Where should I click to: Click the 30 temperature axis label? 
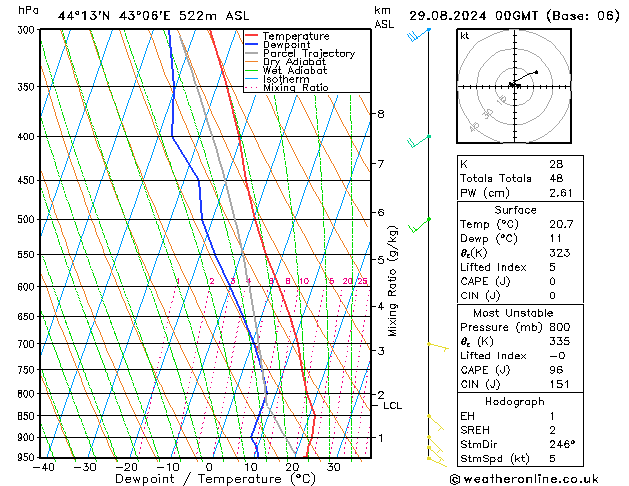coord(333,467)
